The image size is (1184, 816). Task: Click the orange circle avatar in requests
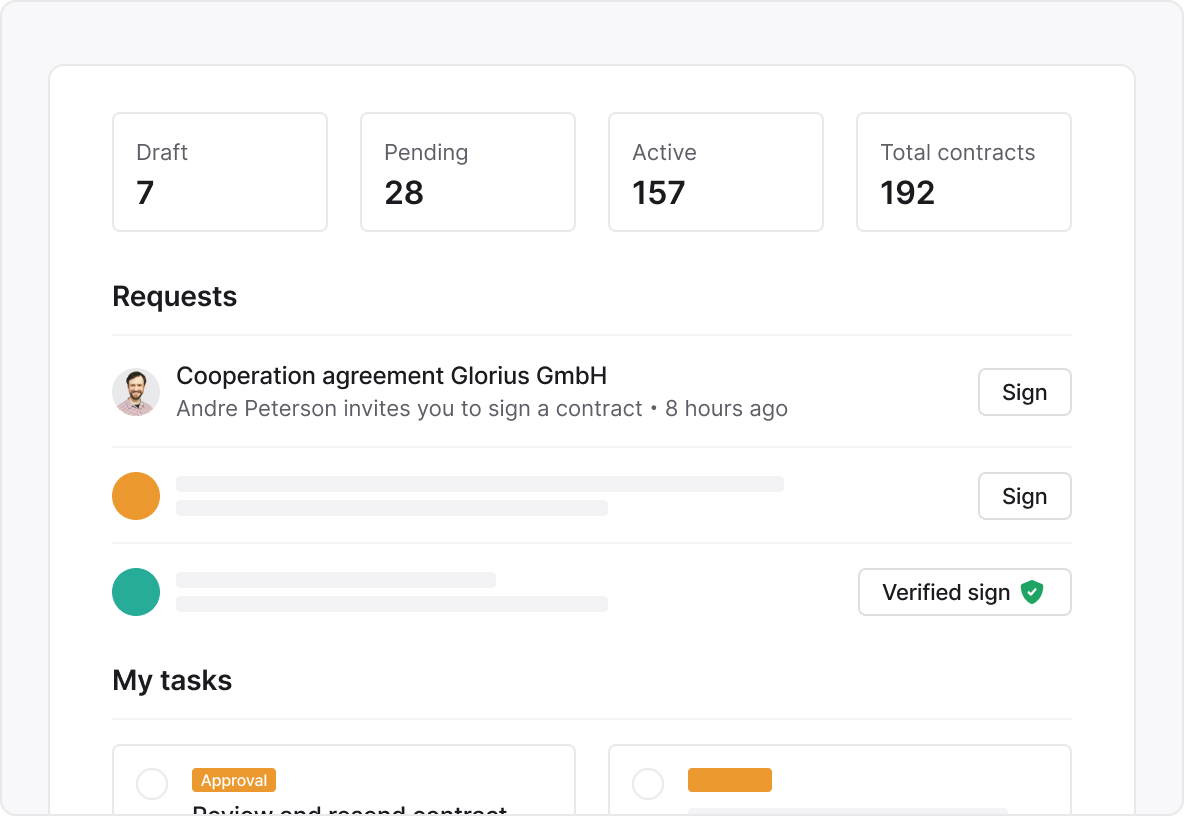pyautogui.click(x=136, y=496)
